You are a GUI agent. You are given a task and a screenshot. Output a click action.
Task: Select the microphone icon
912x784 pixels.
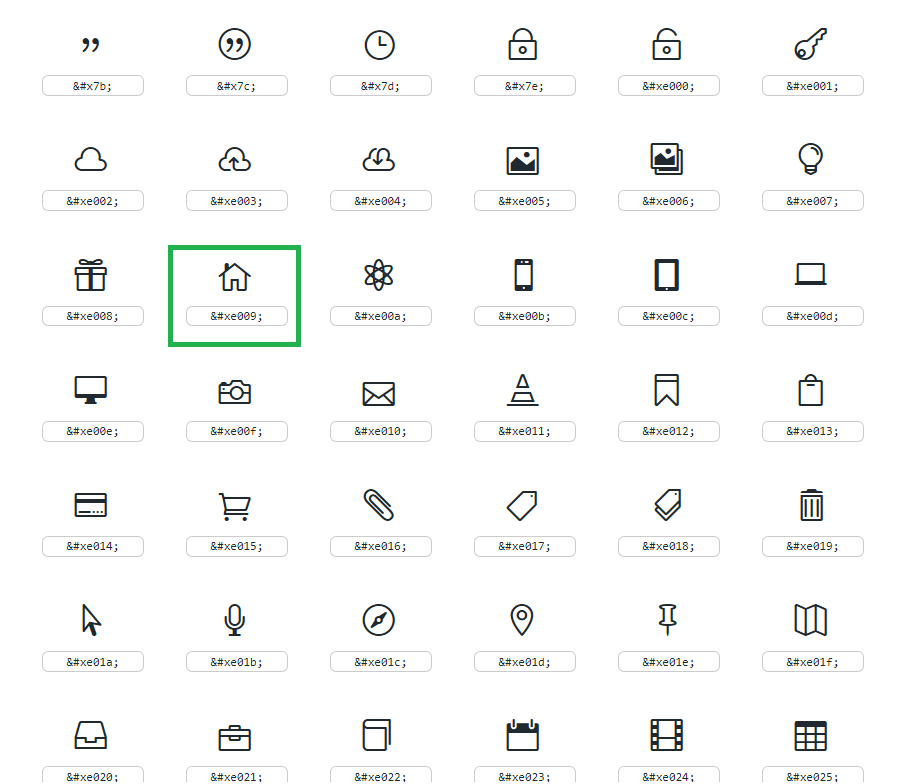point(234,620)
